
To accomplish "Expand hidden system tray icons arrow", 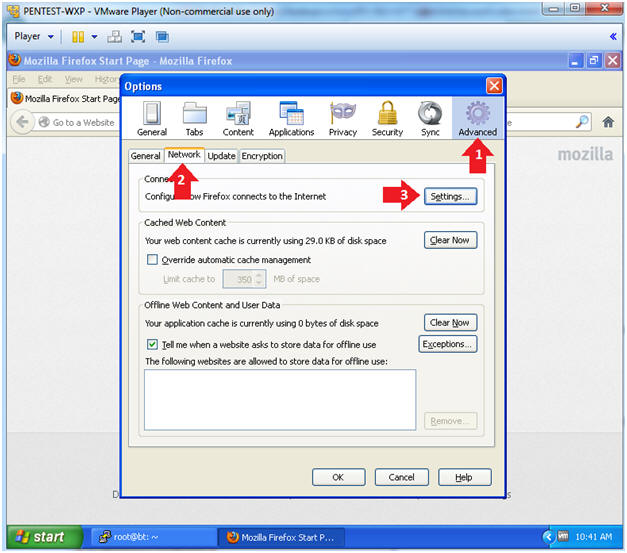I will [x=548, y=537].
